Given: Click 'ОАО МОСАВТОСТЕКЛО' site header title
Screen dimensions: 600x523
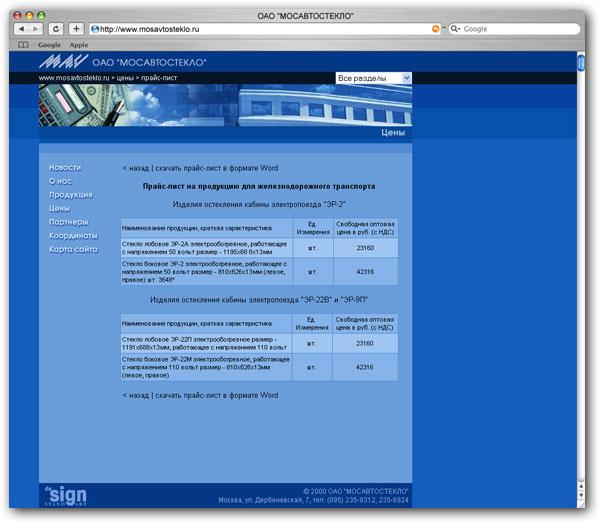Looking at the screenshot, I should [x=149, y=62].
